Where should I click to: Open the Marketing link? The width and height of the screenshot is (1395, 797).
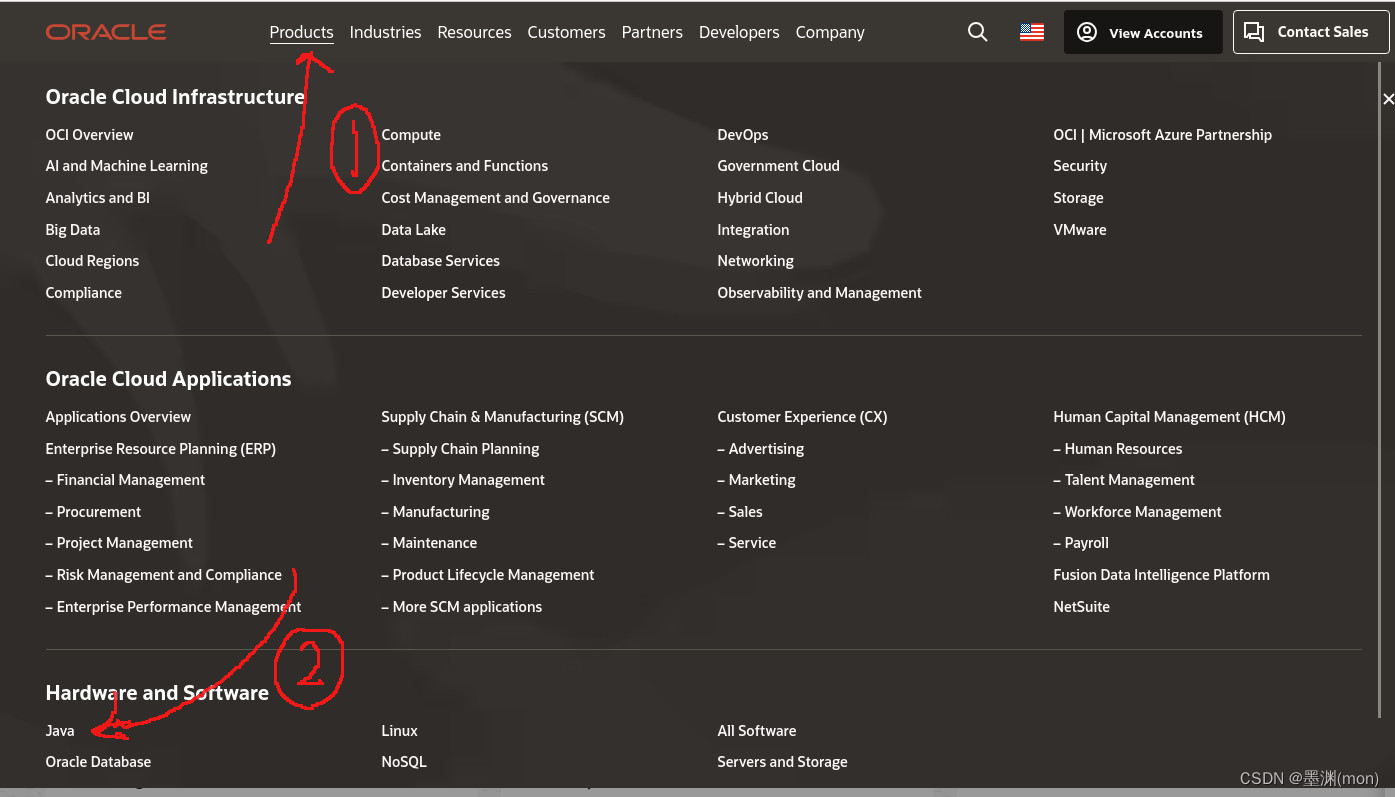757,480
